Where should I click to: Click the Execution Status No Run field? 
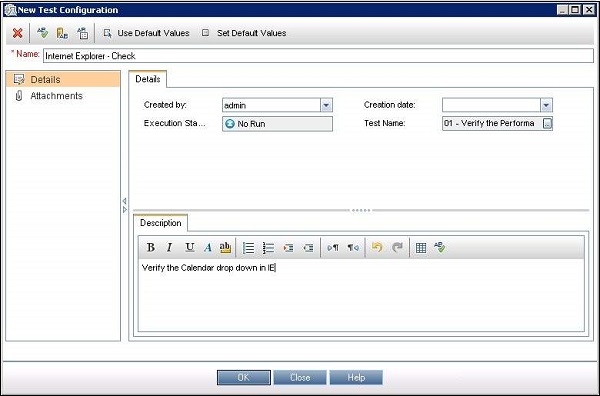[277, 124]
